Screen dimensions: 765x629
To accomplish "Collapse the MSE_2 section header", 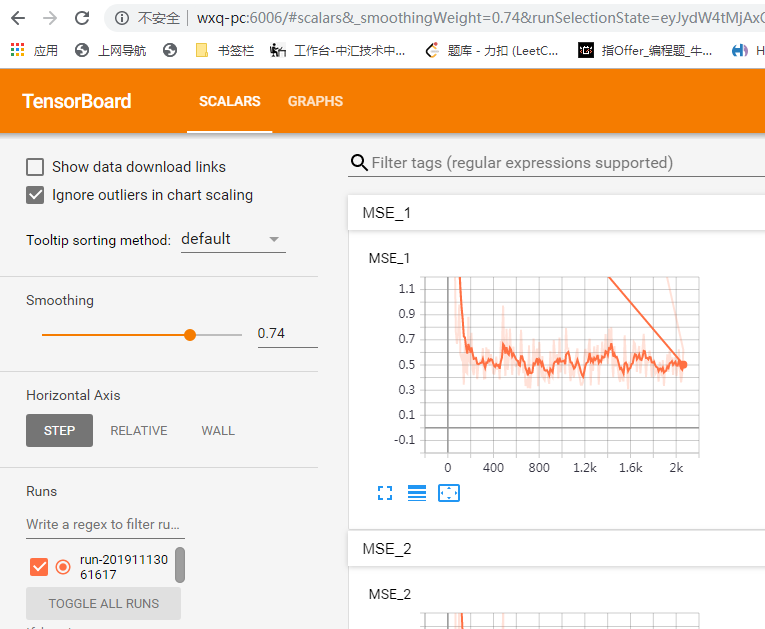I will [x=556, y=548].
